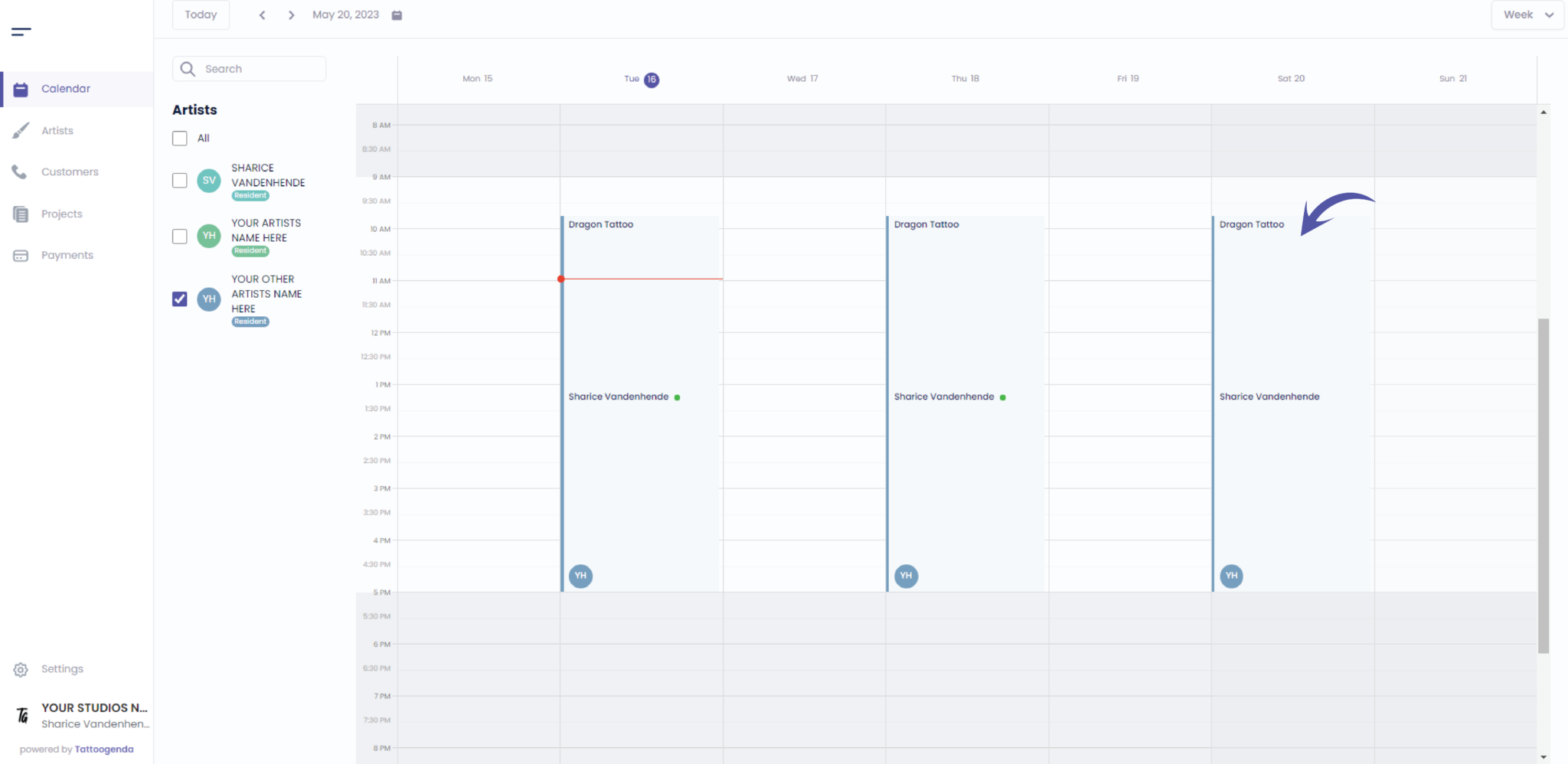1568x764 pixels.
Task: Click the search magnifier icon
Action: 188,69
